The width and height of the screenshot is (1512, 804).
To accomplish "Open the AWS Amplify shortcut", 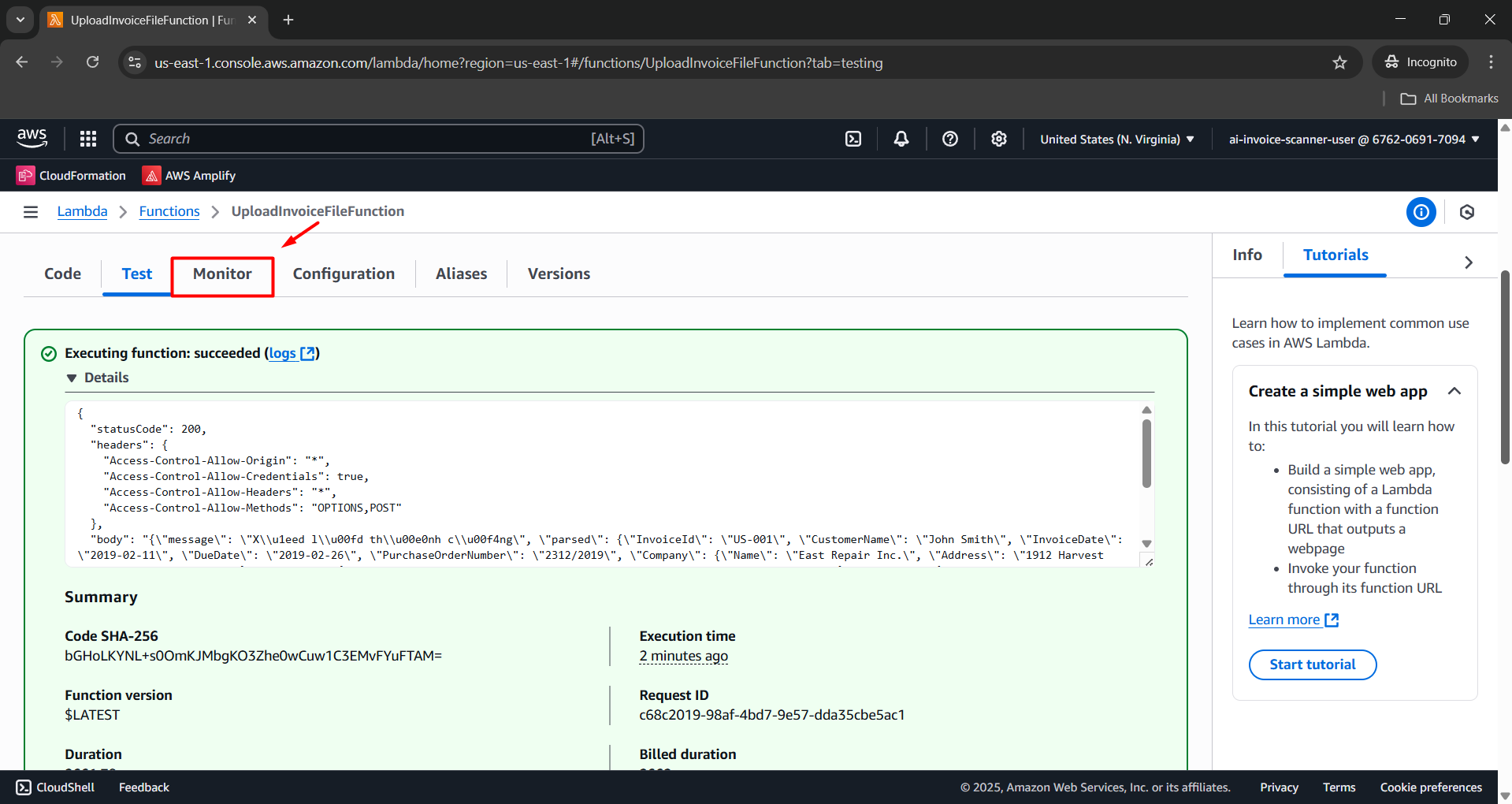I will coord(189,176).
